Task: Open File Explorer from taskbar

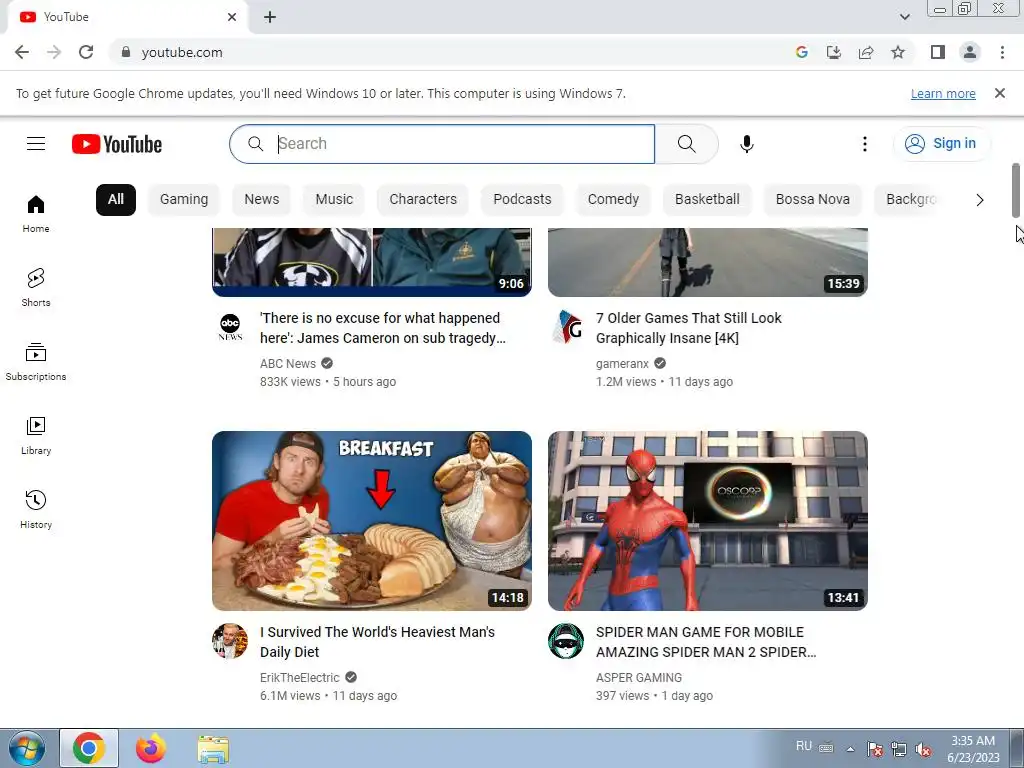Action: (214, 748)
